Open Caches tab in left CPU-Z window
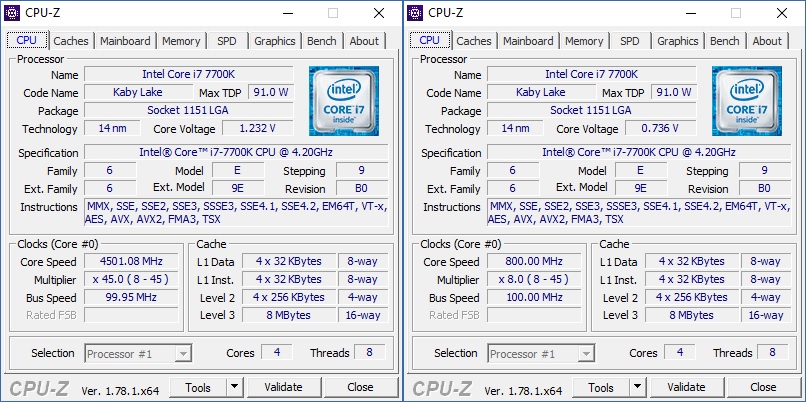The width and height of the screenshot is (806, 402). 71,41
